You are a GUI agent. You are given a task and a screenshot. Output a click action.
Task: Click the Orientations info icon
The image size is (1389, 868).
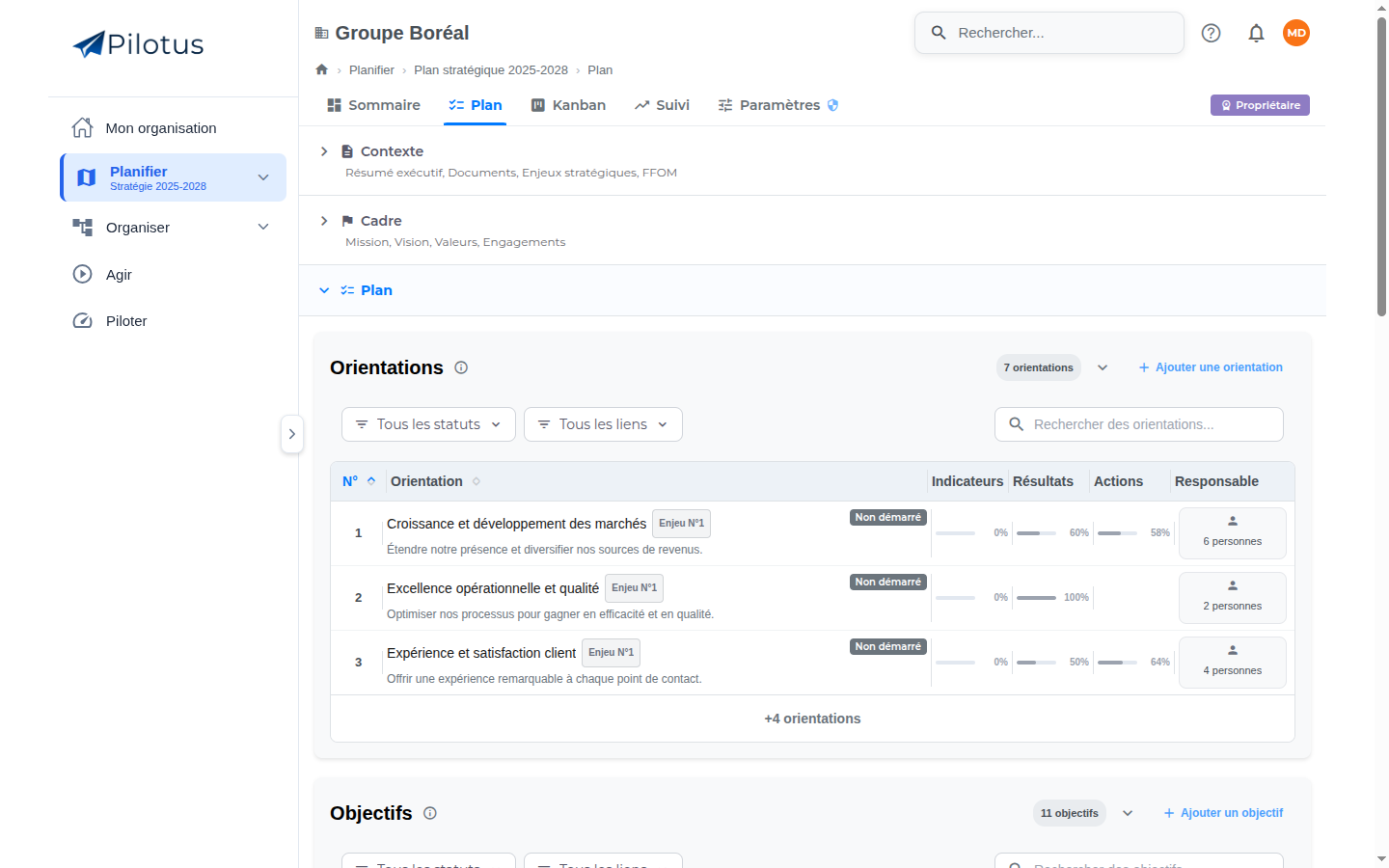(461, 367)
